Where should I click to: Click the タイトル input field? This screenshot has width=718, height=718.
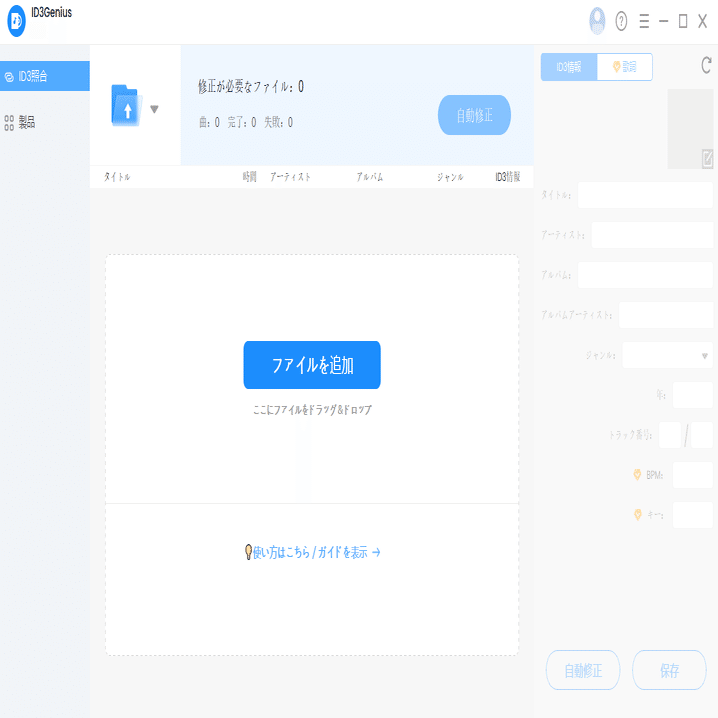[x=645, y=195]
